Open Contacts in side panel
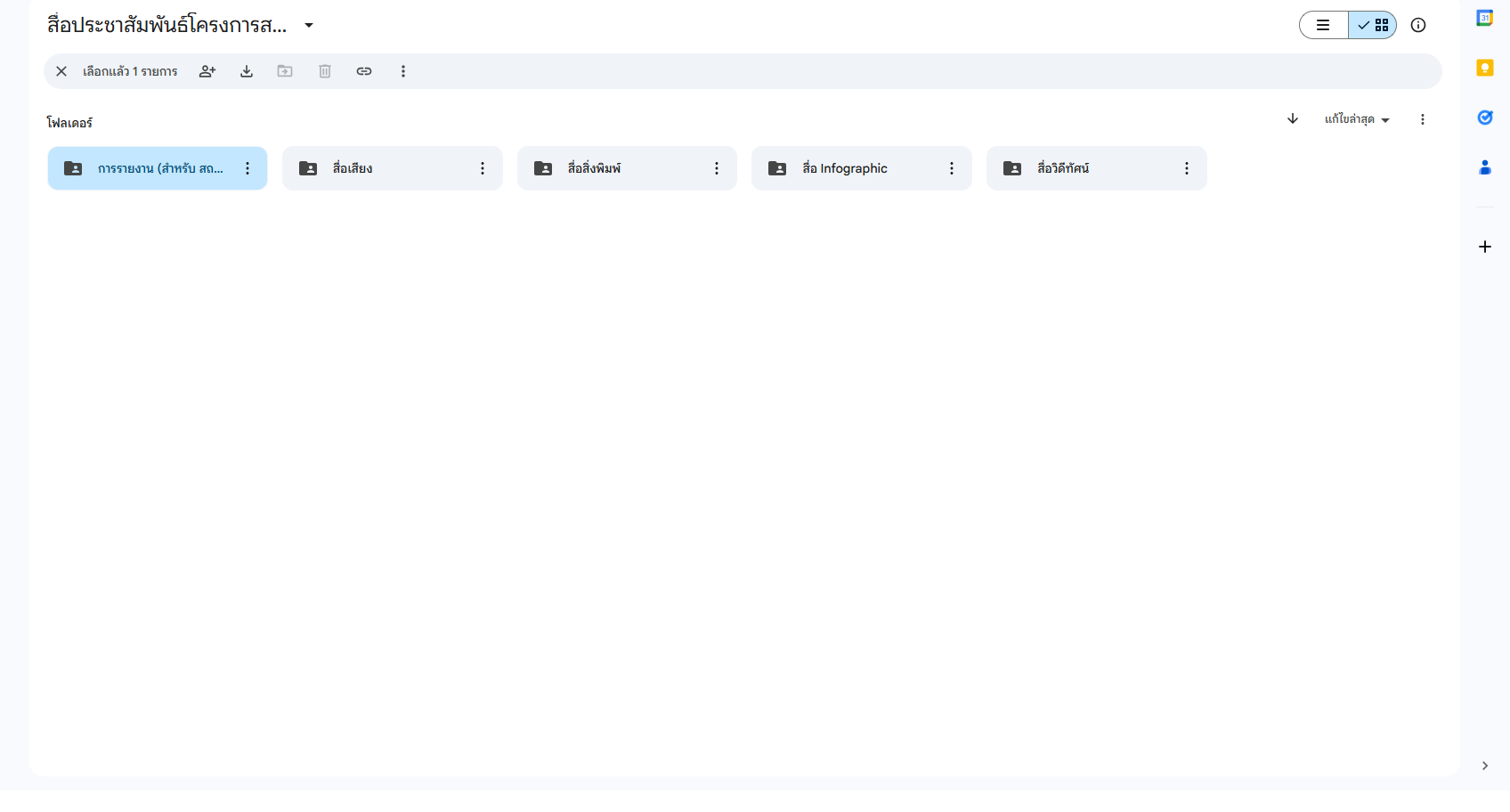The width and height of the screenshot is (1510, 812). 1484,167
